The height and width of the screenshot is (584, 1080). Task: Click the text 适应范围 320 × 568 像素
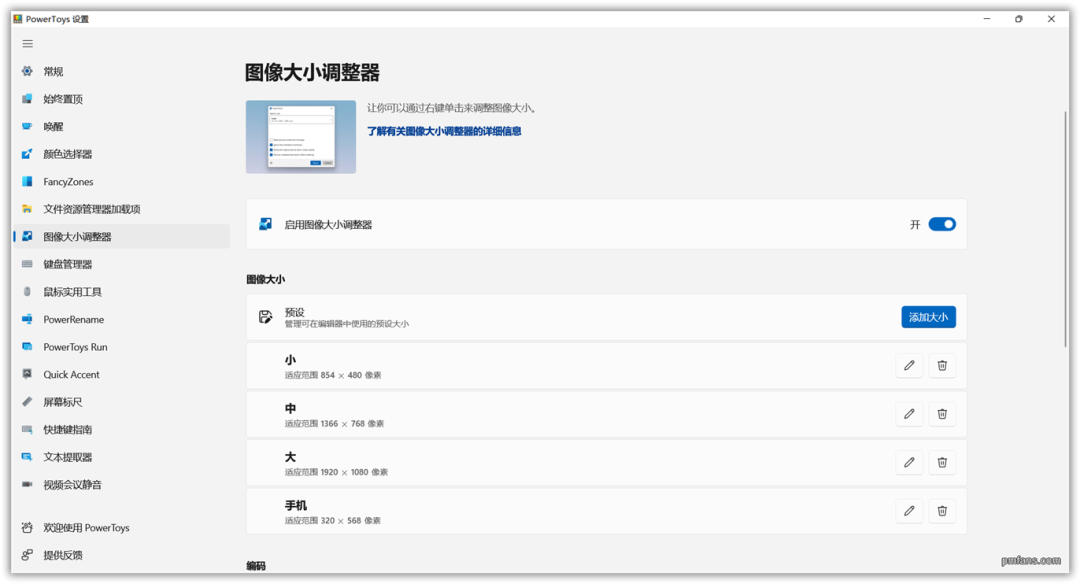click(333, 521)
